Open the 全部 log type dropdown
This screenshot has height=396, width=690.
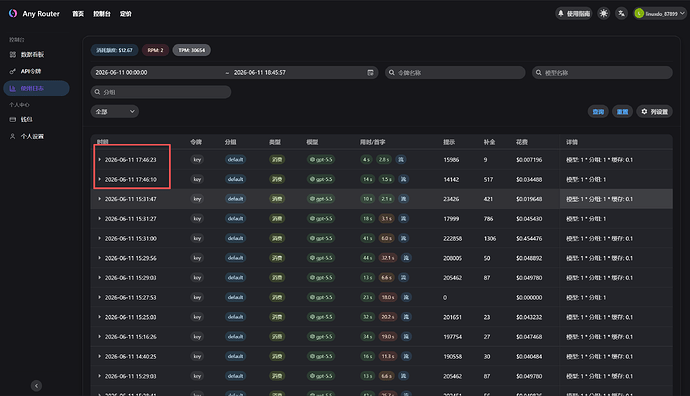[115, 112]
